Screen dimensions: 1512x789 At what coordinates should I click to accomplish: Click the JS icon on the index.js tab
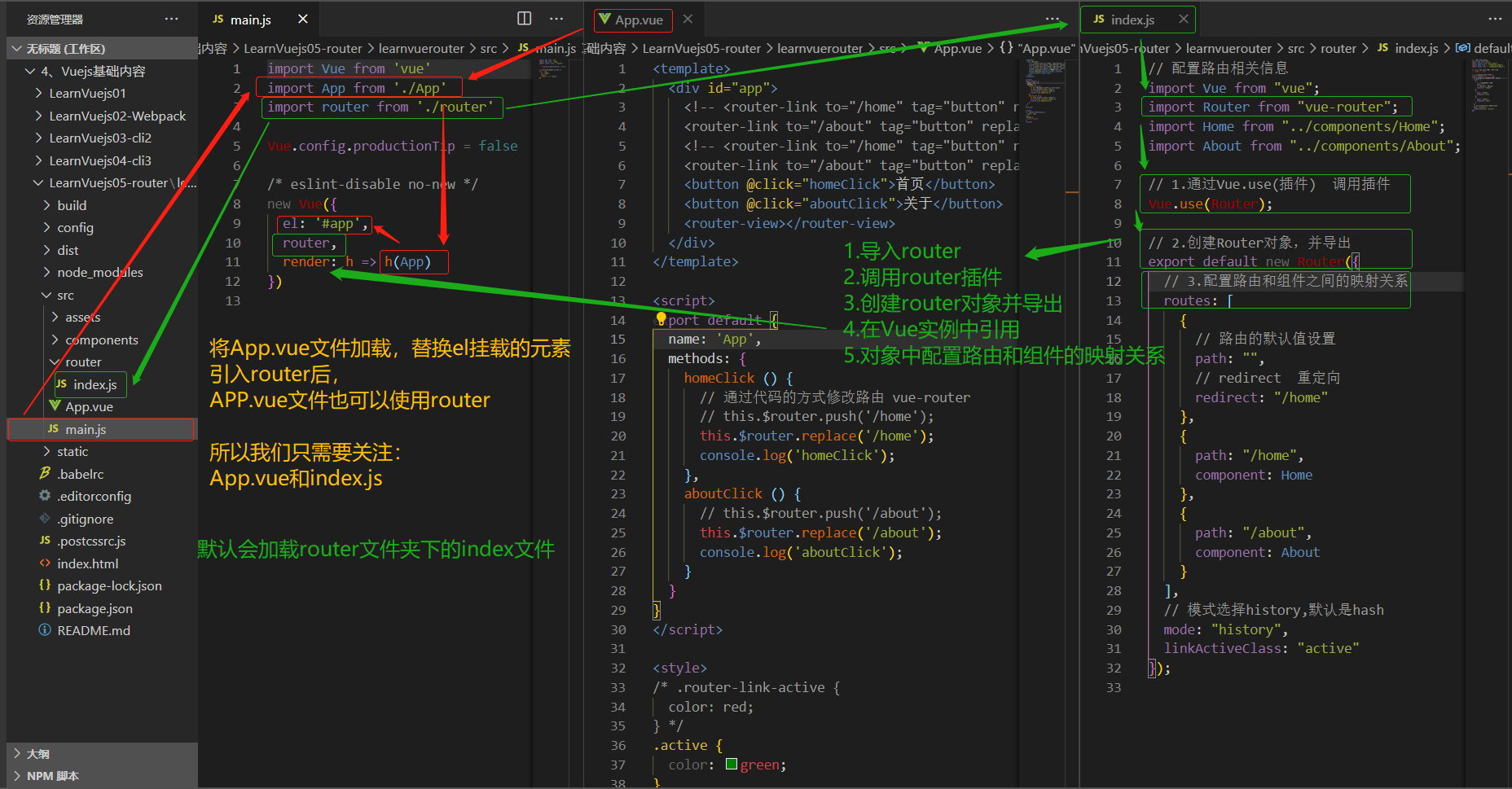[1099, 19]
